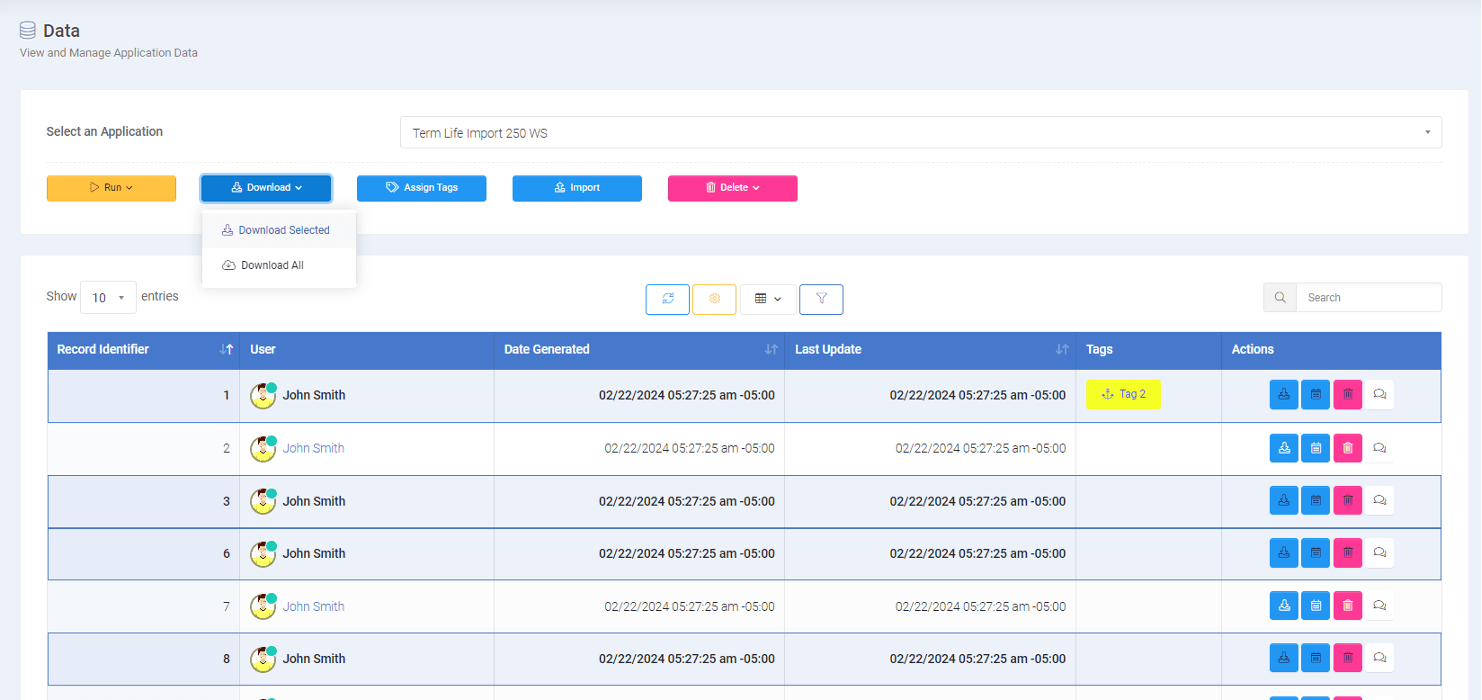Open the filter funnel button
This screenshot has height=700, width=1482.
[821, 299]
